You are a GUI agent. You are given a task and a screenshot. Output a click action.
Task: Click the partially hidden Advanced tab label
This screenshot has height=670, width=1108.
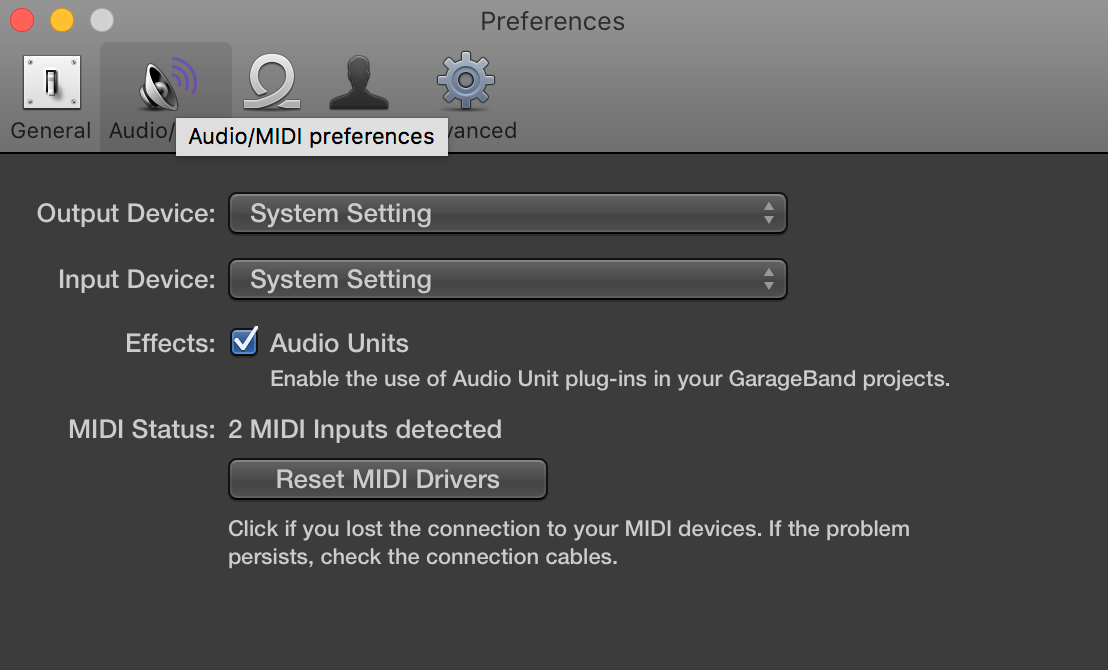pos(483,131)
